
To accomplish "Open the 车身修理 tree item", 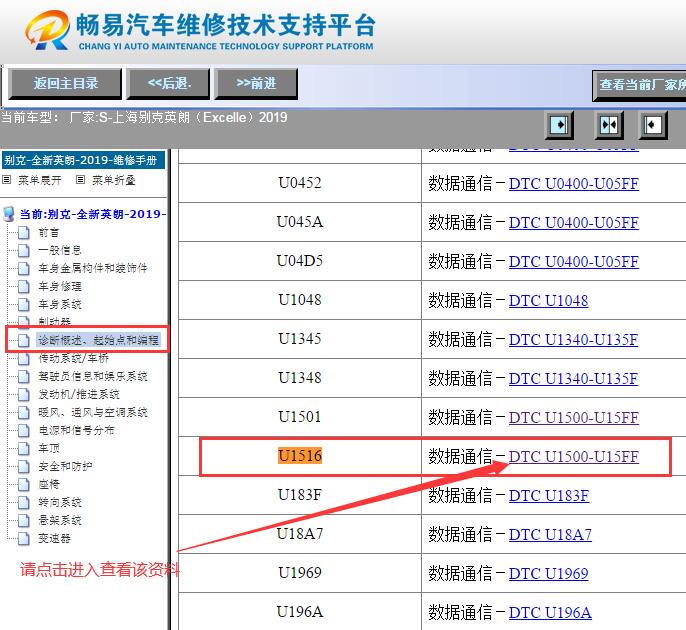I will [60, 287].
